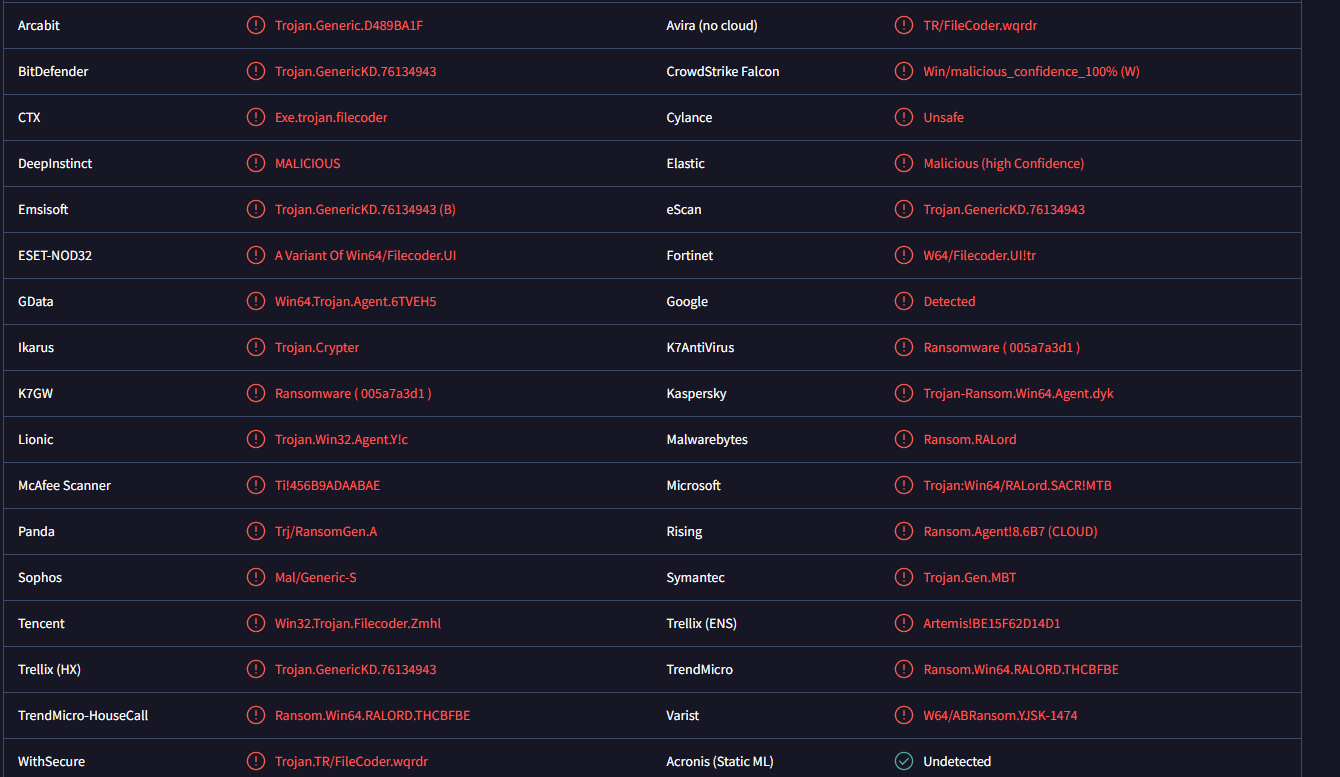Click the Ransom.Agent!8.6B7 (CLOUD) result

pyautogui.click(x=1011, y=531)
